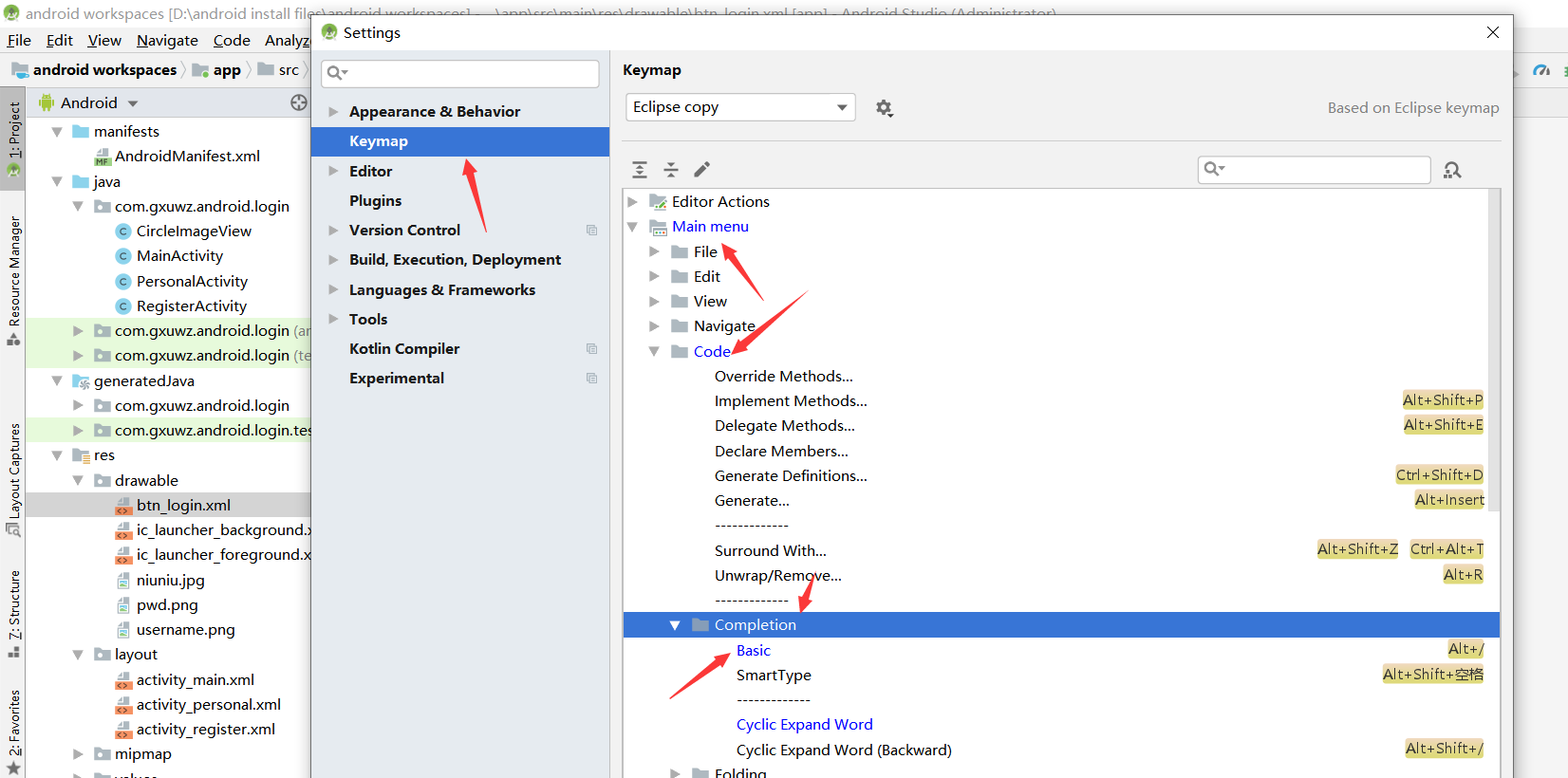This screenshot has height=778, width=1568.
Task: Click the AndroidManifest.xml file icon
Action: [x=103, y=157]
